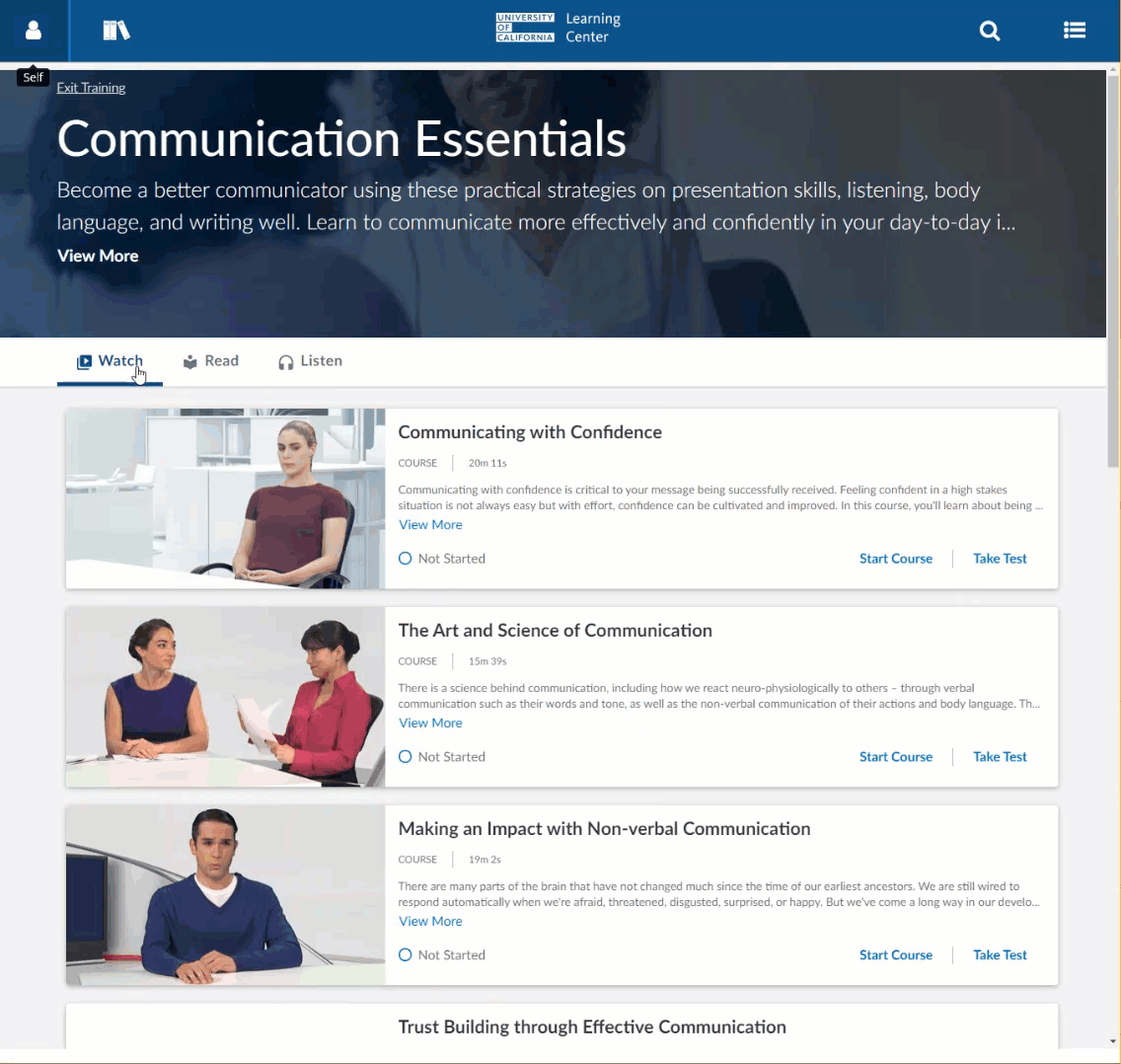The image size is (1121, 1064).
Task: Click the University of California logo
Action: point(525,28)
